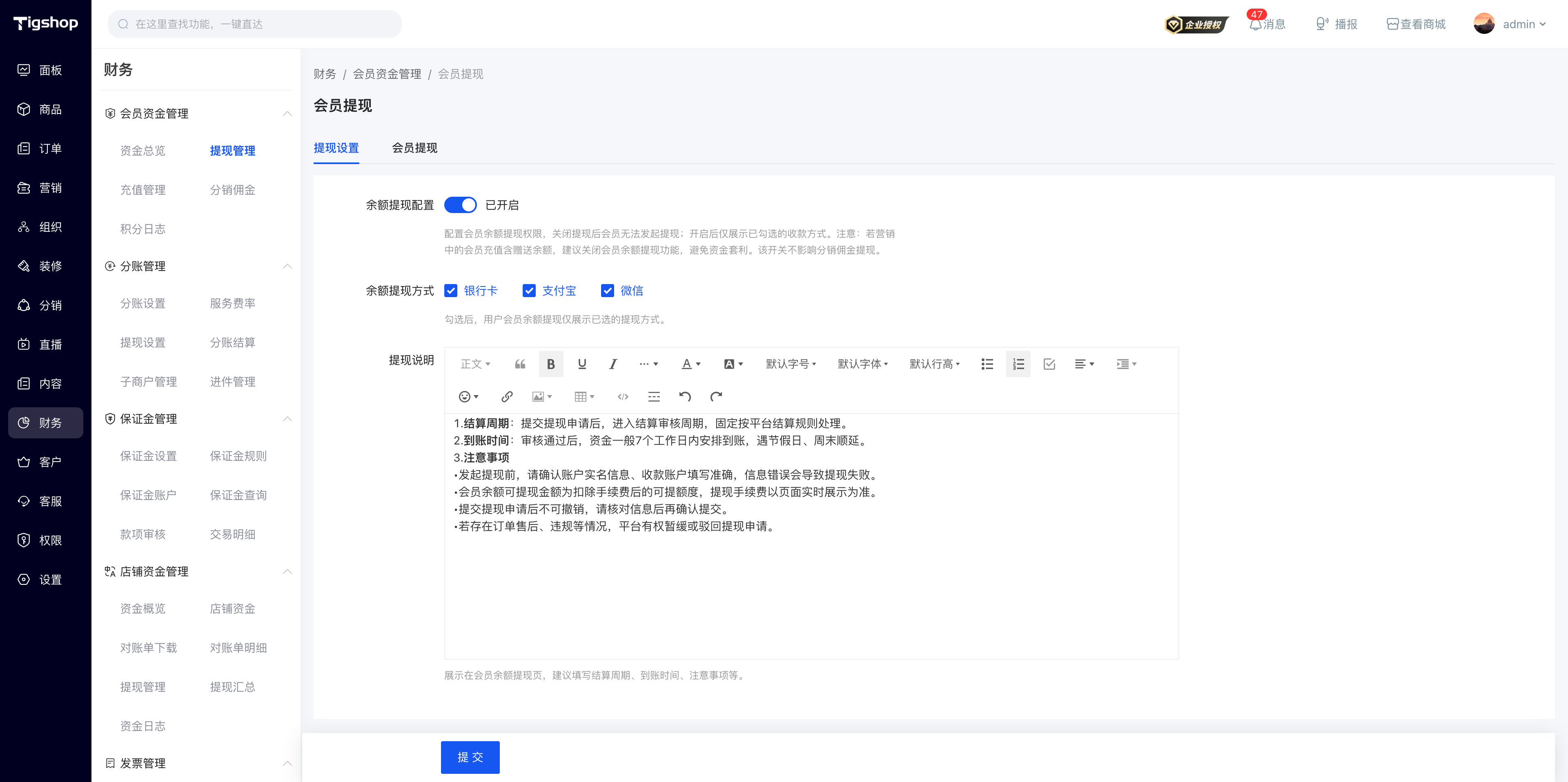Toggle bold formatting in editor
The height and width of the screenshot is (782, 1568).
551,364
